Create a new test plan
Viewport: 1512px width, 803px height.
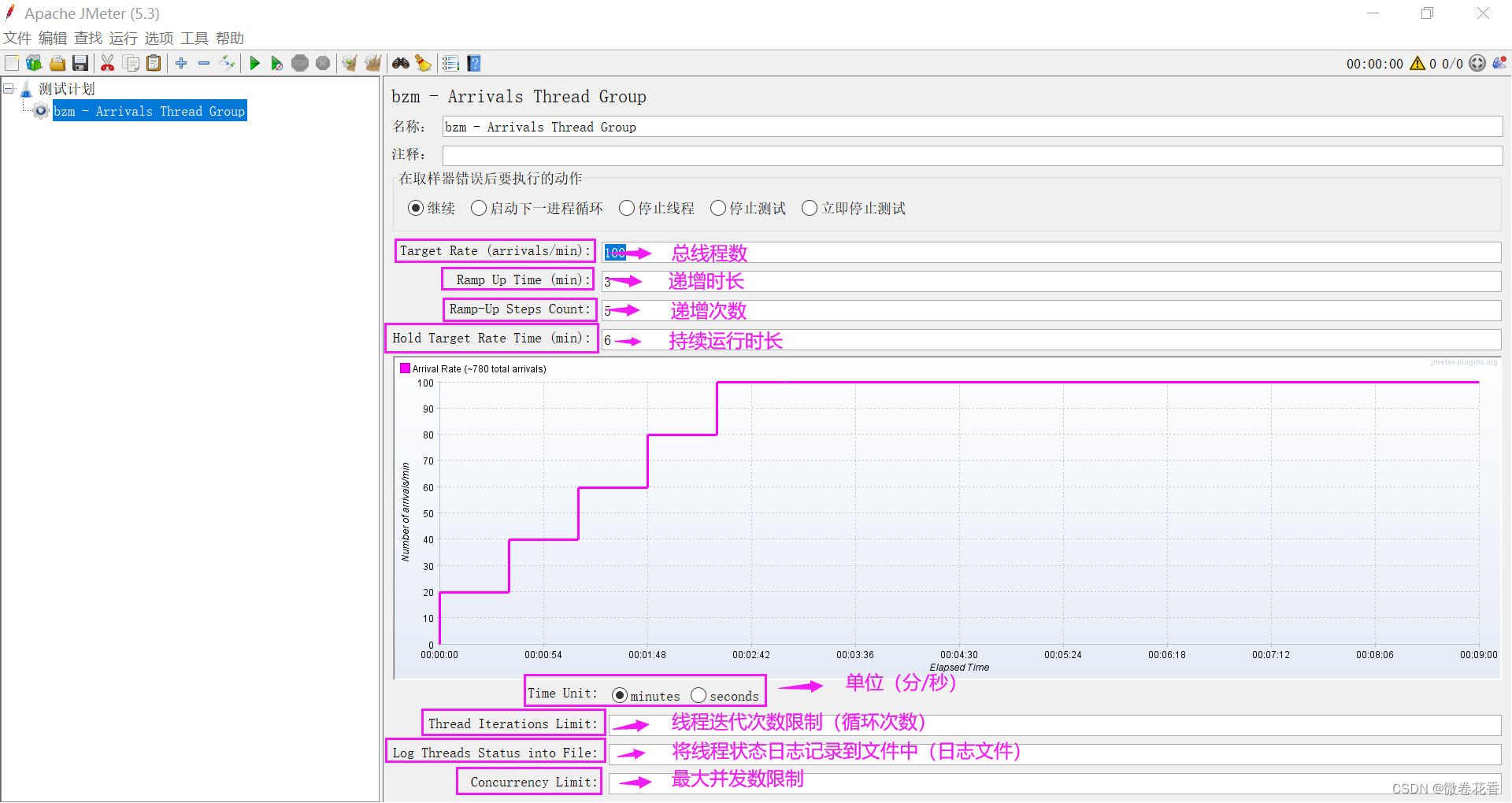pos(12,63)
